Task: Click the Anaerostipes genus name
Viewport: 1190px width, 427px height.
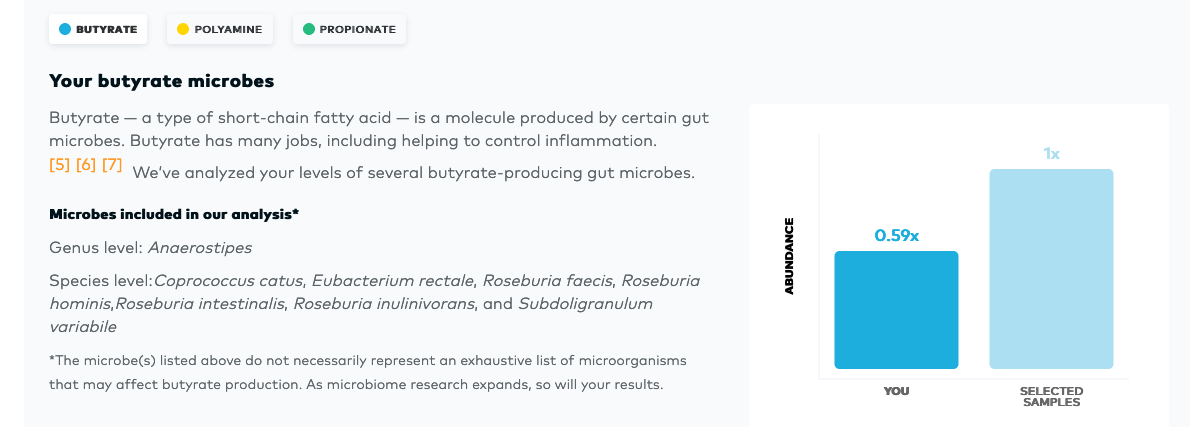Action: click(200, 248)
